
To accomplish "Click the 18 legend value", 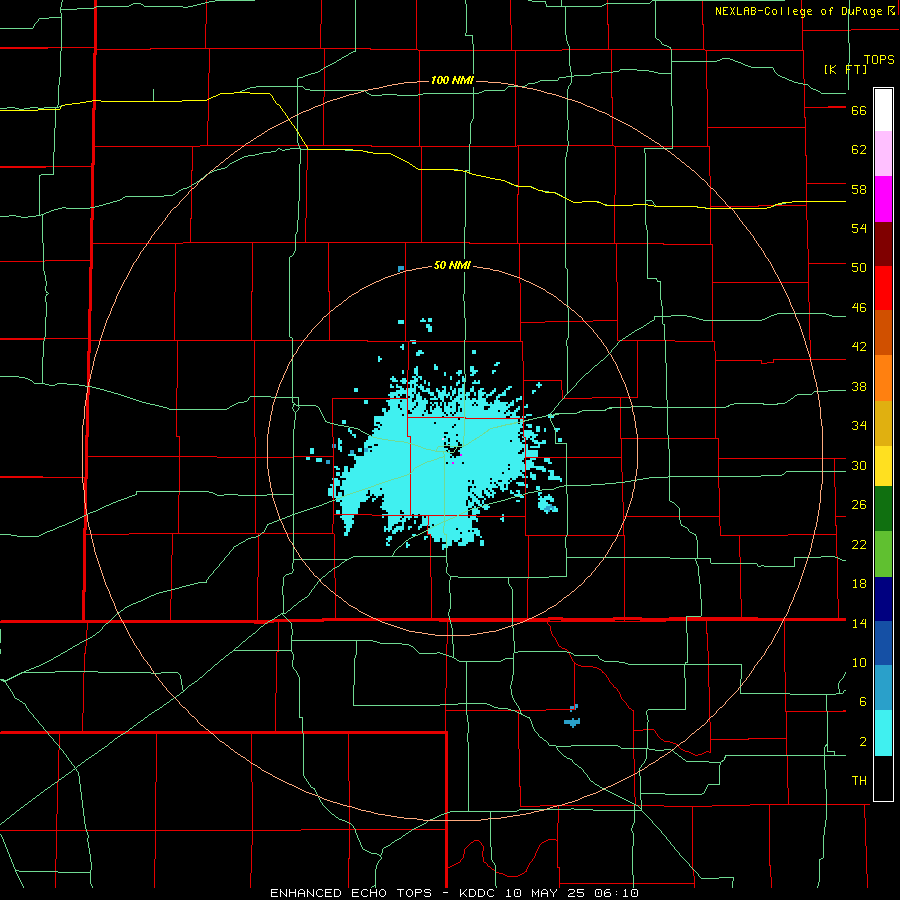I will click(x=859, y=584).
